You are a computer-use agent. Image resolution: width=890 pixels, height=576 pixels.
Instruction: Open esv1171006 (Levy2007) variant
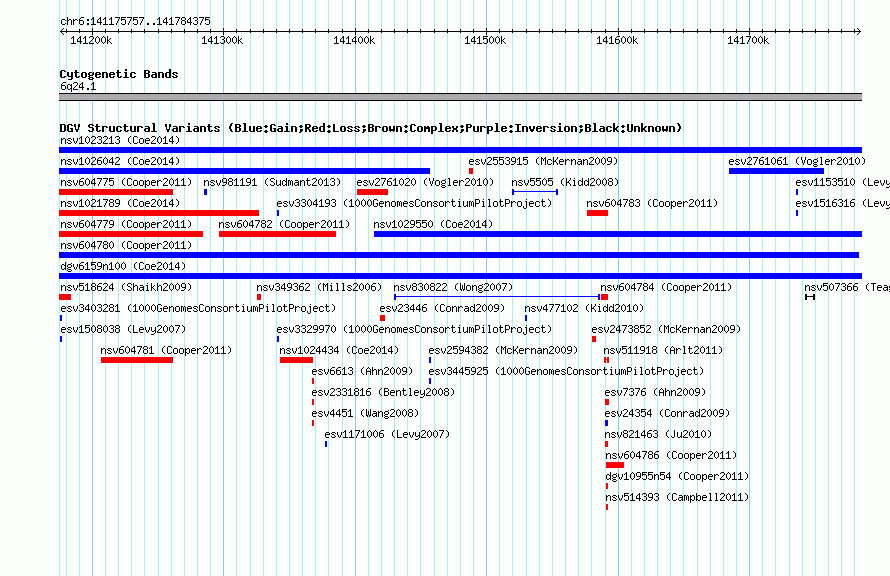click(387, 434)
